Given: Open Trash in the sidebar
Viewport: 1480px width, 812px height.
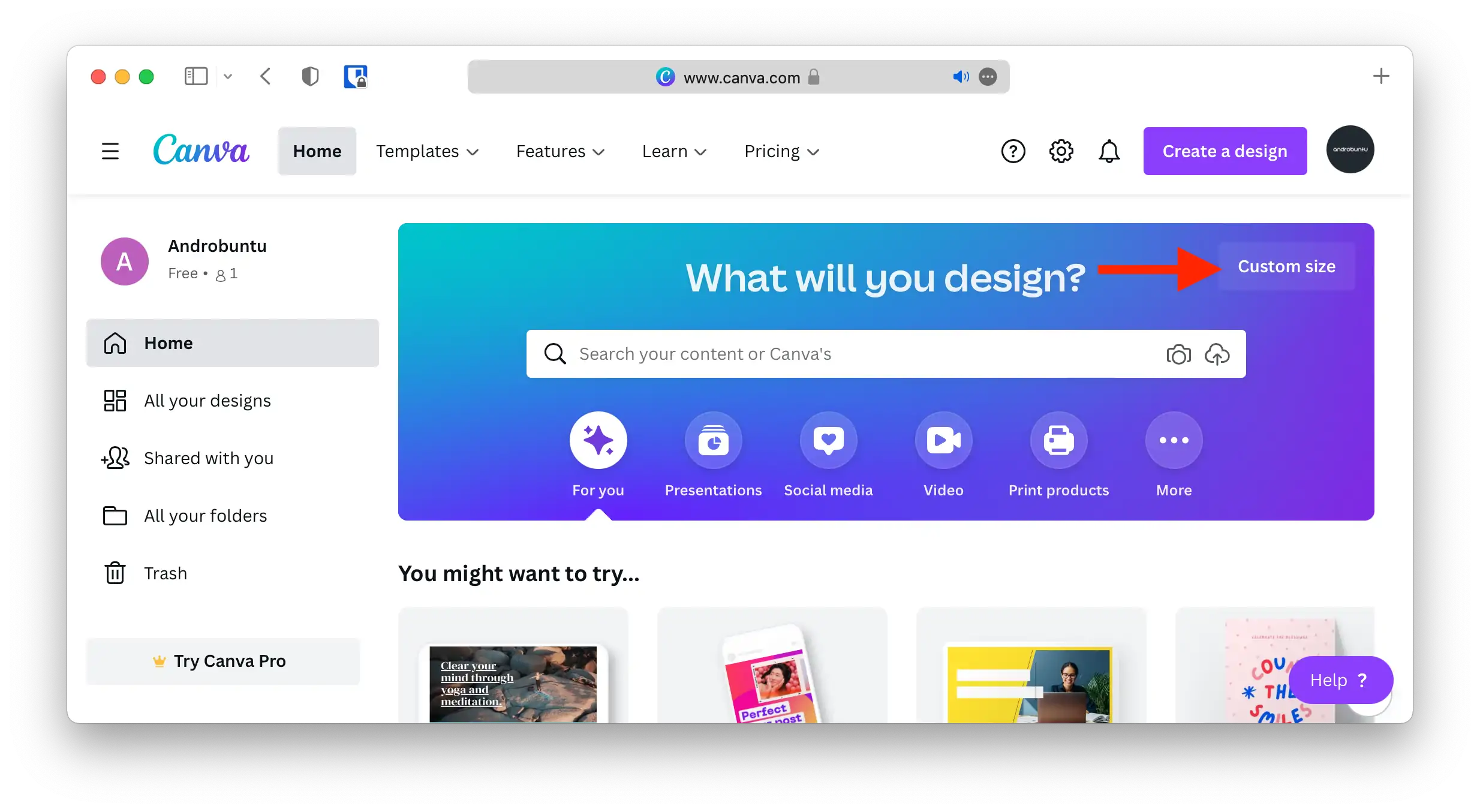Looking at the screenshot, I should (x=166, y=573).
